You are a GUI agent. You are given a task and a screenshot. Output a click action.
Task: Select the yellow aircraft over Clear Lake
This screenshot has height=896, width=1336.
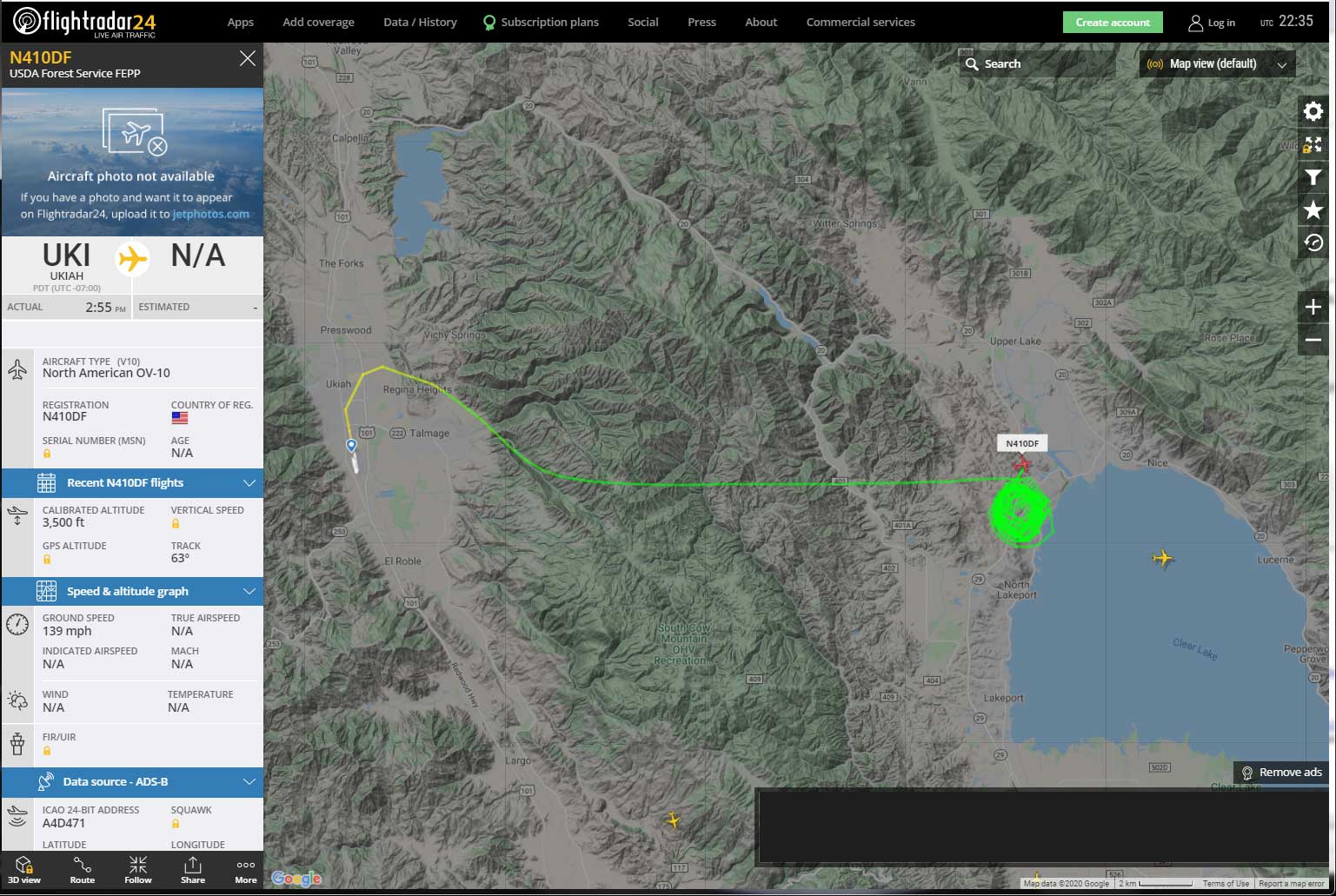[1162, 558]
